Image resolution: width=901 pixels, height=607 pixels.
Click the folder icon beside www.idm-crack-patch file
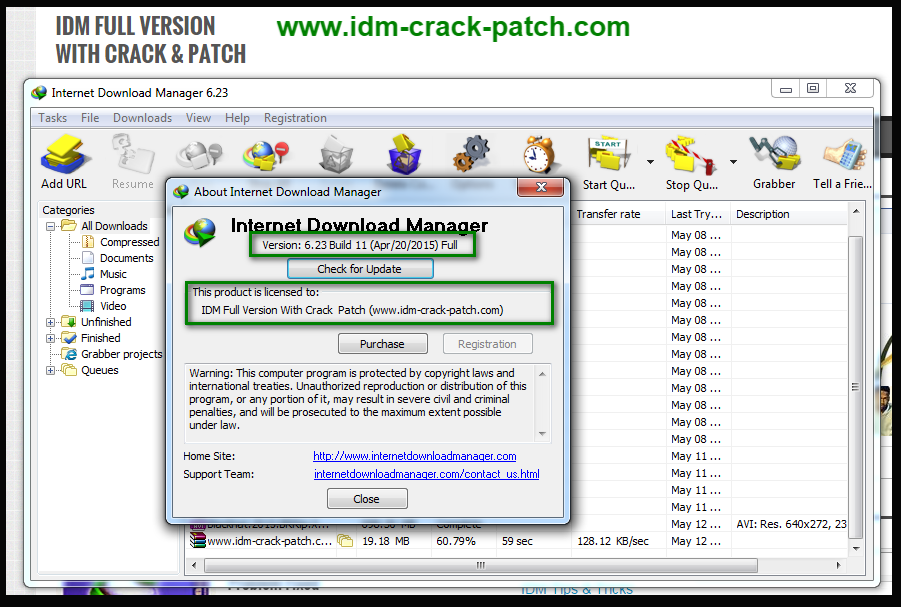point(345,541)
